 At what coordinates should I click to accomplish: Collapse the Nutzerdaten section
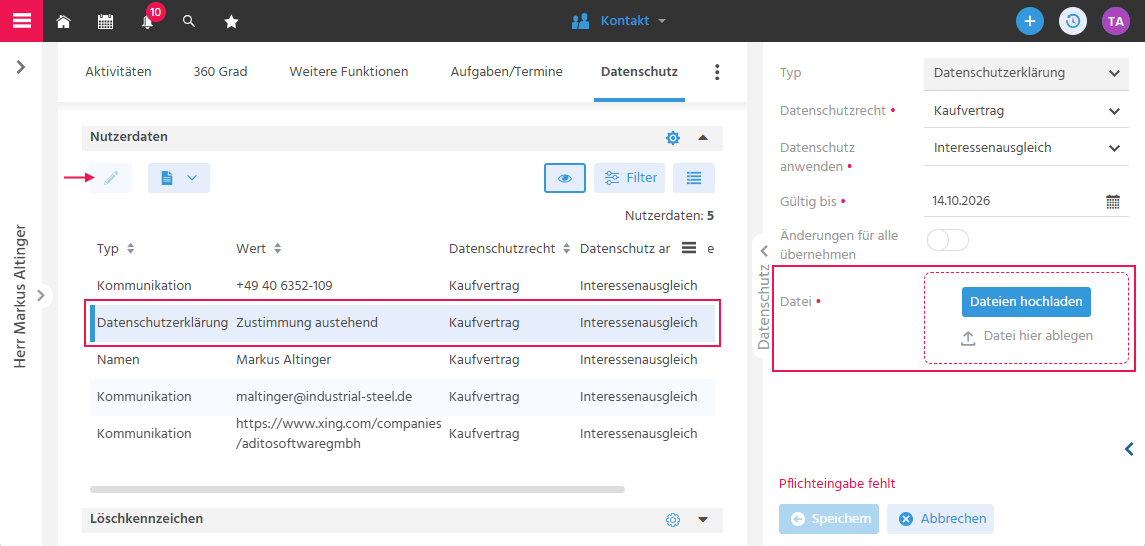point(703,137)
